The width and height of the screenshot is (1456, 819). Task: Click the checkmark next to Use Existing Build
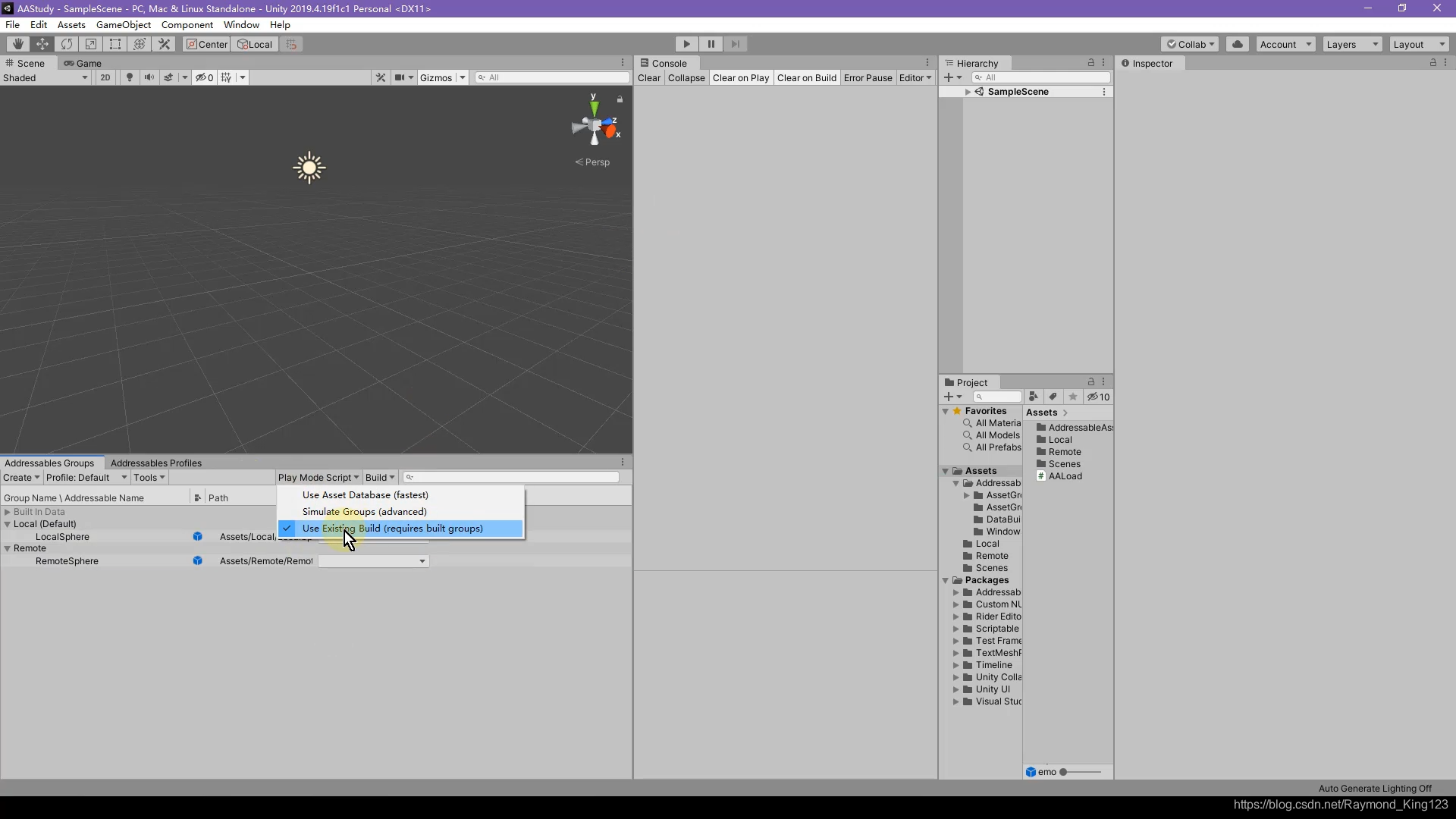tap(288, 528)
